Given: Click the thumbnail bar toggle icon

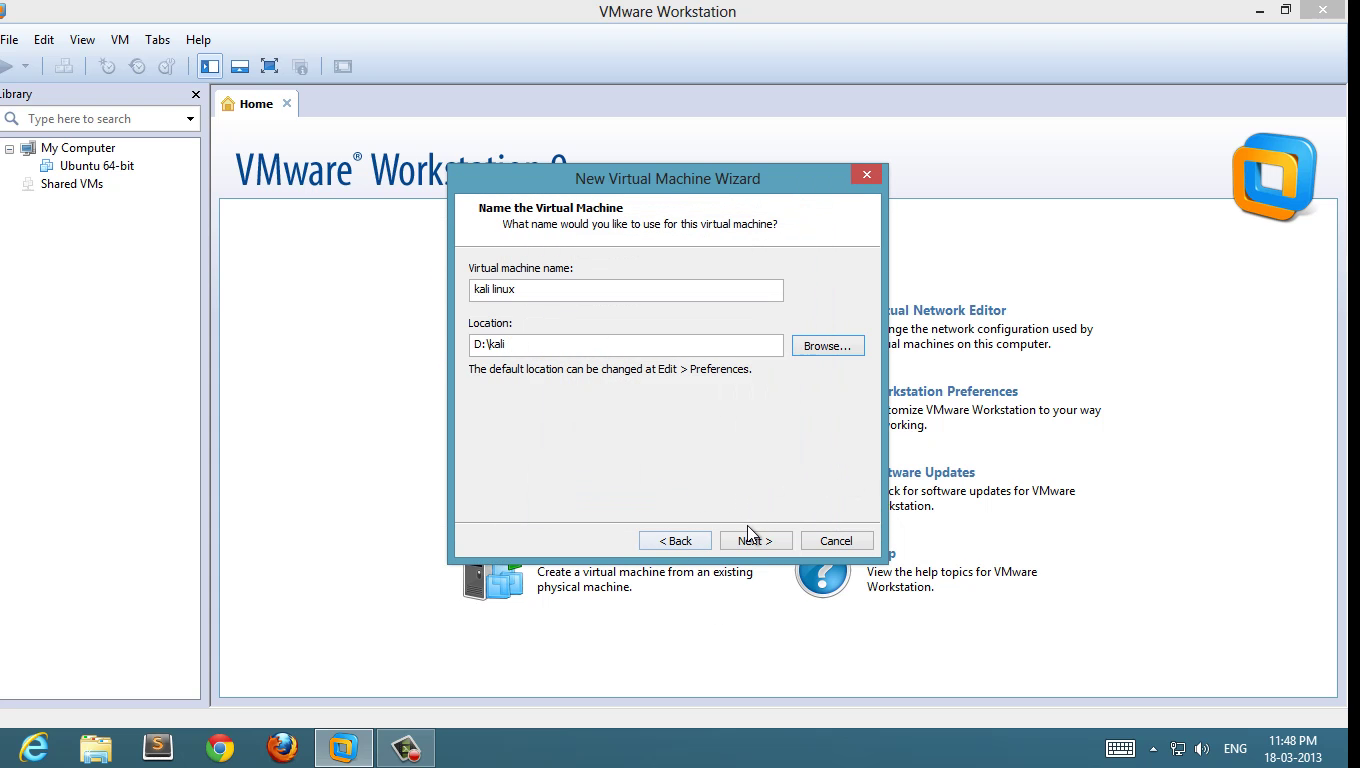Looking at the screenshot, I should click(x=240, y=67).
